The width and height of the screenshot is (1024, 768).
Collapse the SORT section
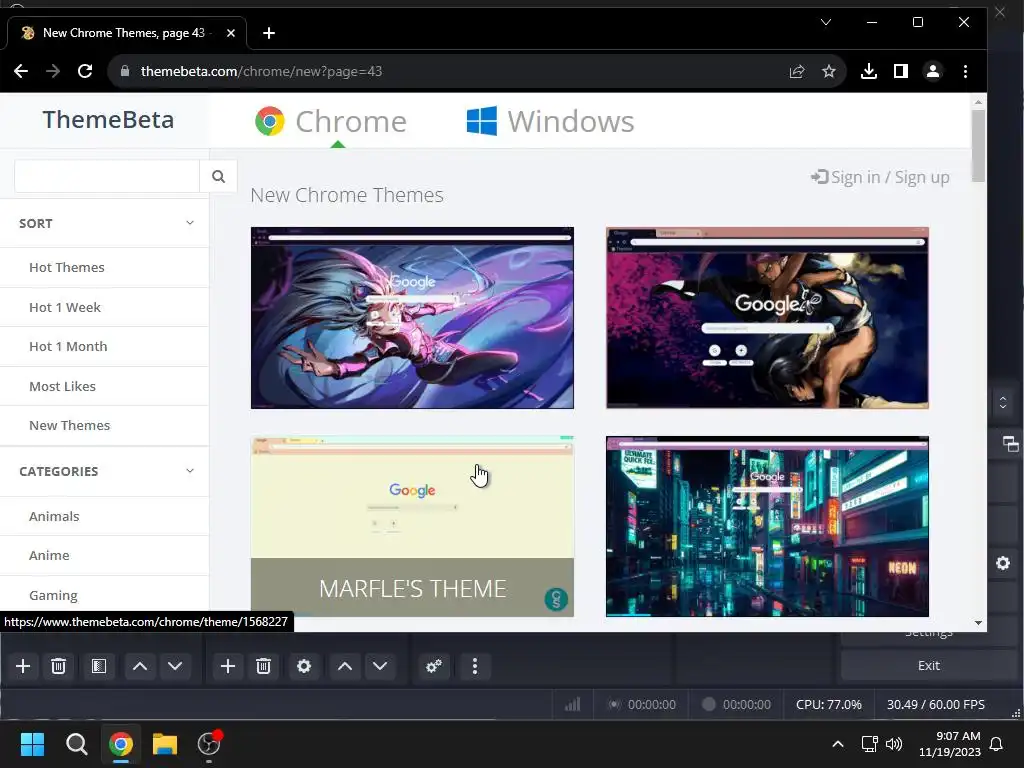(104, 223)
